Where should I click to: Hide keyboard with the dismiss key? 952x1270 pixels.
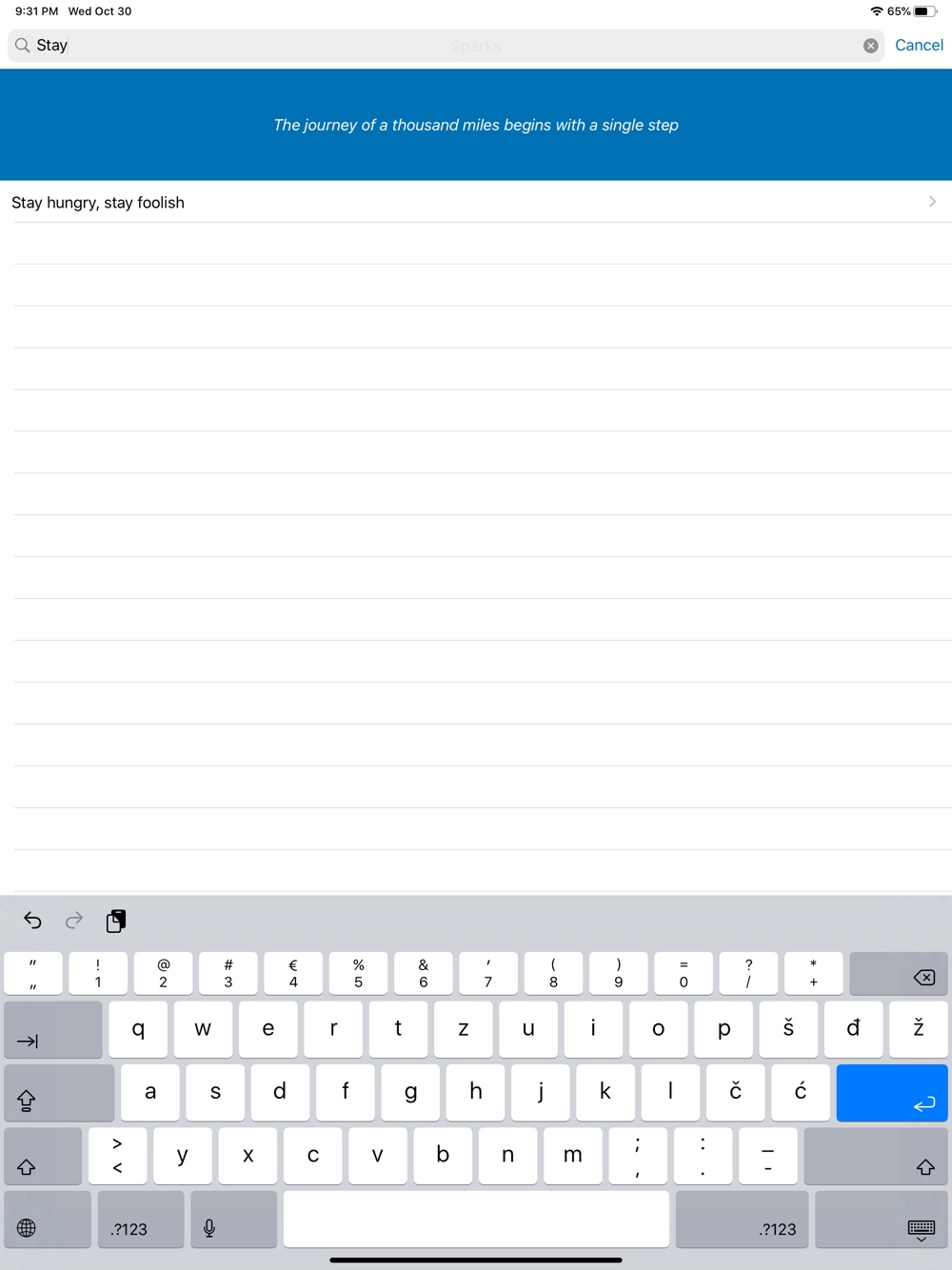coord(882,1220)
